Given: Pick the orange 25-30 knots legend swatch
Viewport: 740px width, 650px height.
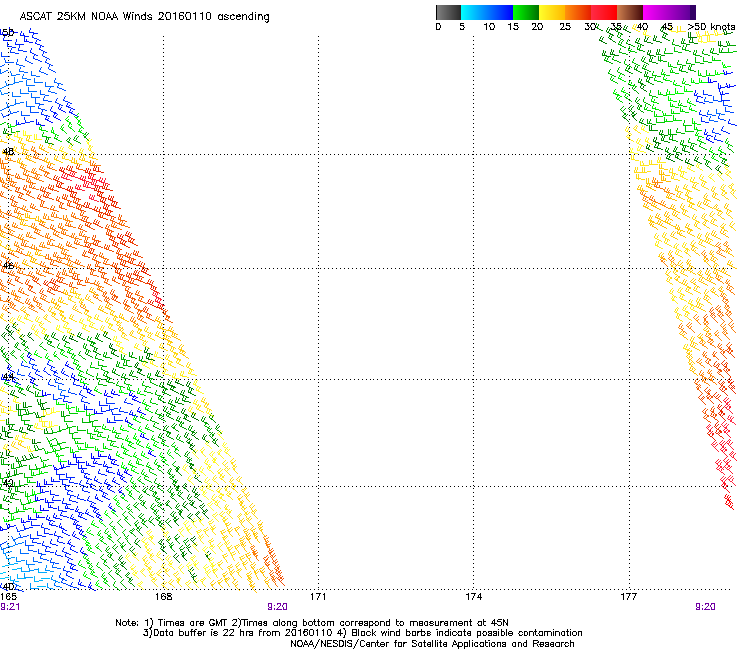Looking at the screenshot, I should coord(578,12).
